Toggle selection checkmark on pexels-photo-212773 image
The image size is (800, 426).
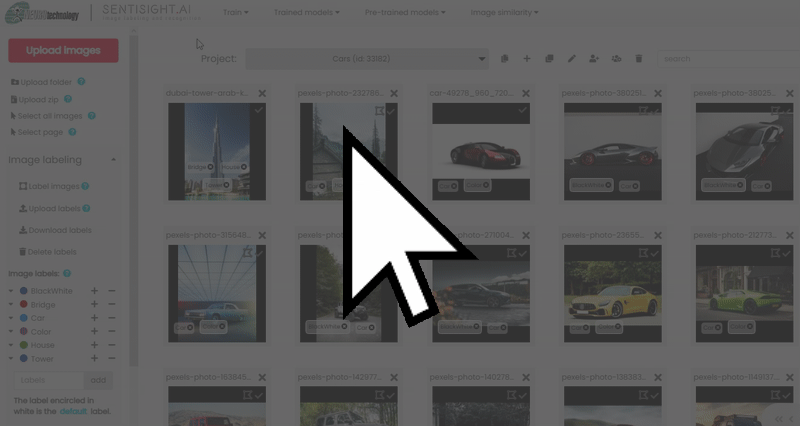point(787,253)
